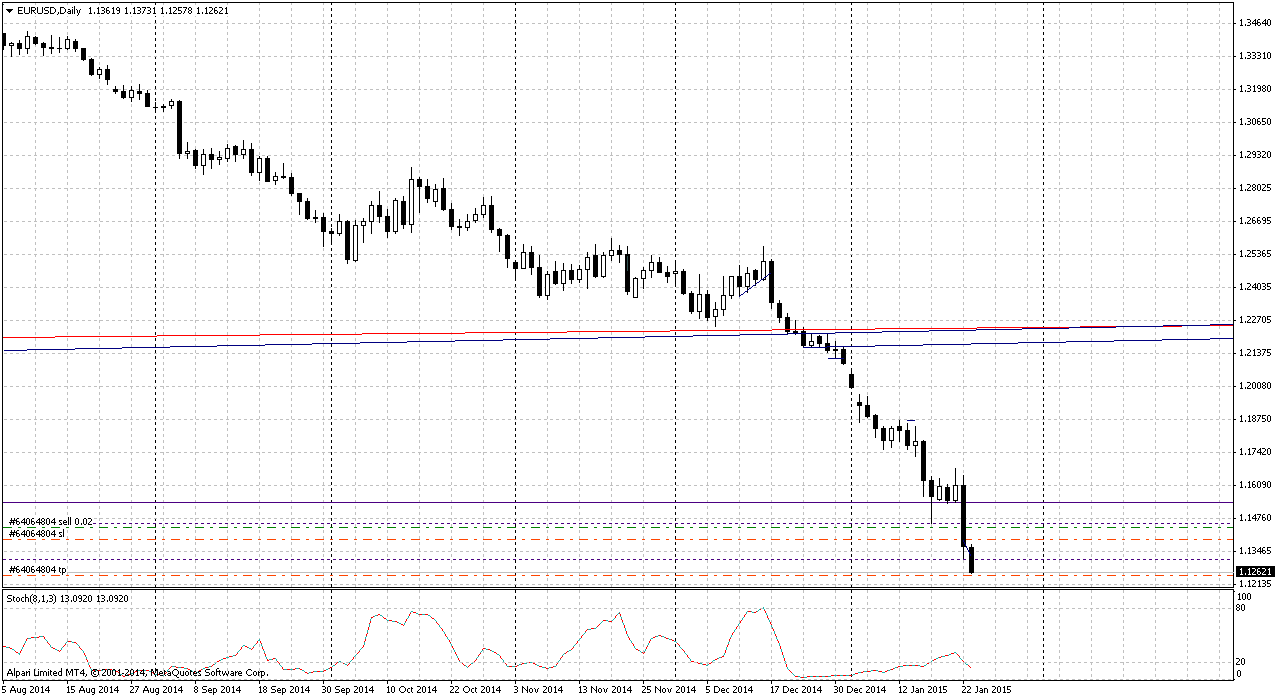Click the 80 level on Stochastic scale
The width and height of the screenshot is (1276, 698).
(x=1242, y=607)
